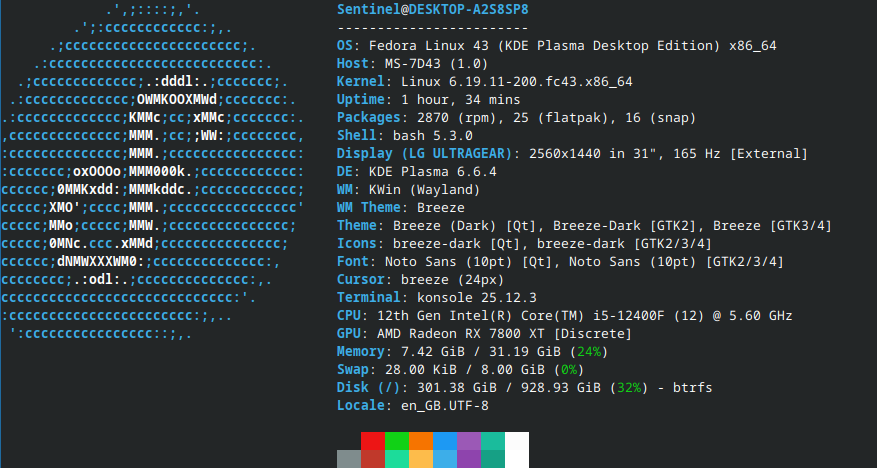
Task: Click the 'Shell' label
Action: click(357, 135)
